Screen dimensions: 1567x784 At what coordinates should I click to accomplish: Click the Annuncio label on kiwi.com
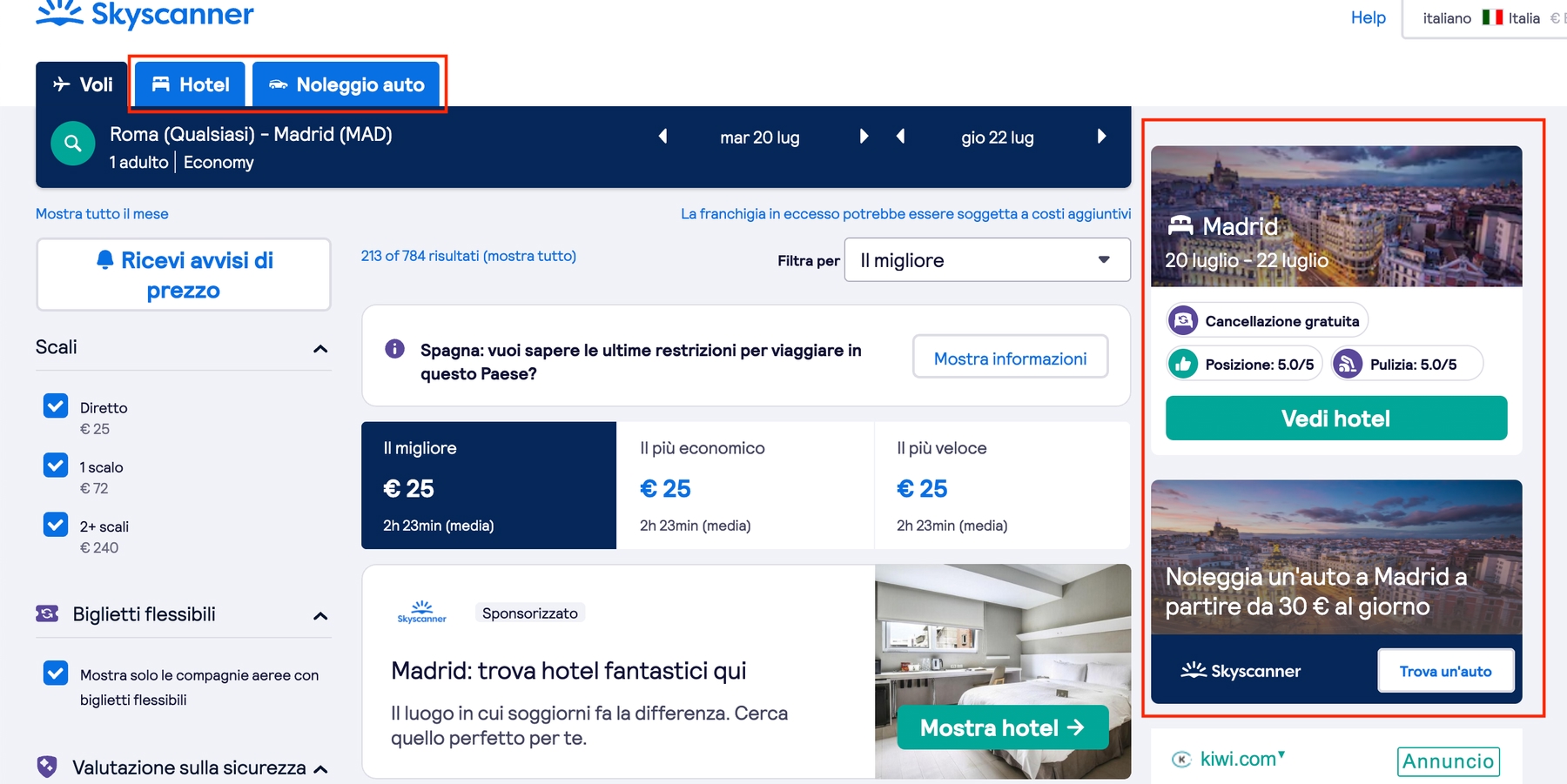pos(1448,761)
